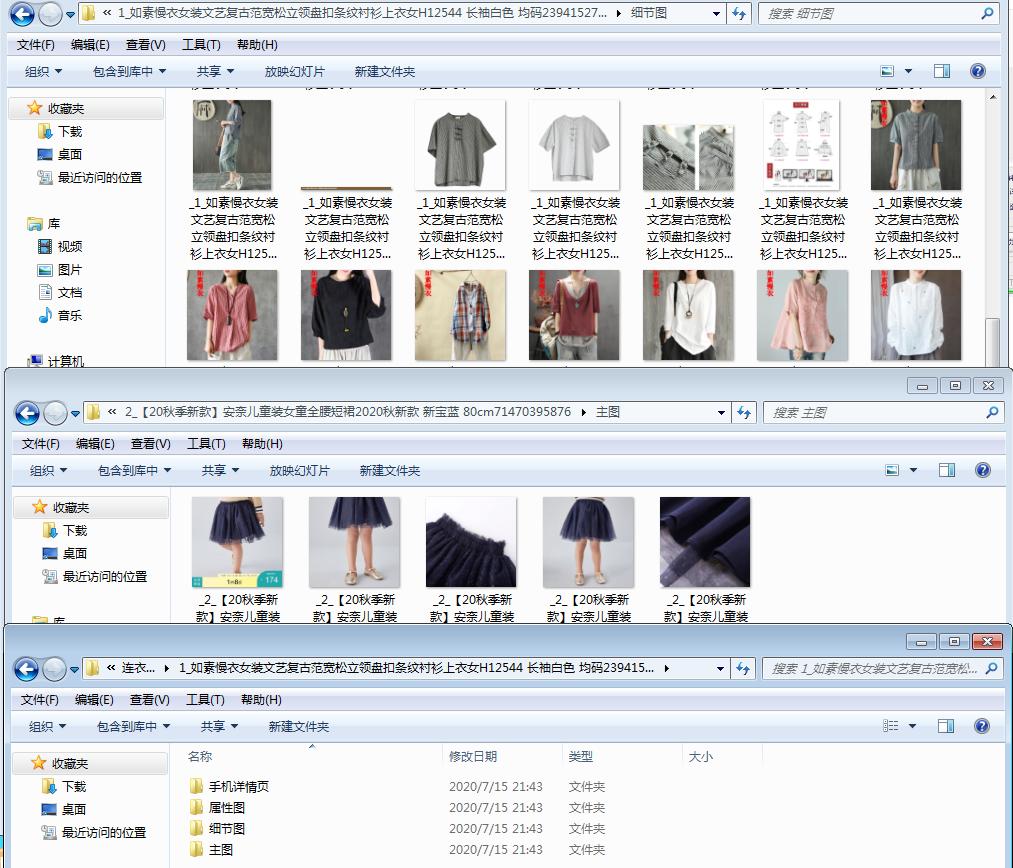Toggle the preview pane in the middle window

pyautogui.click(x=946, y=469)
